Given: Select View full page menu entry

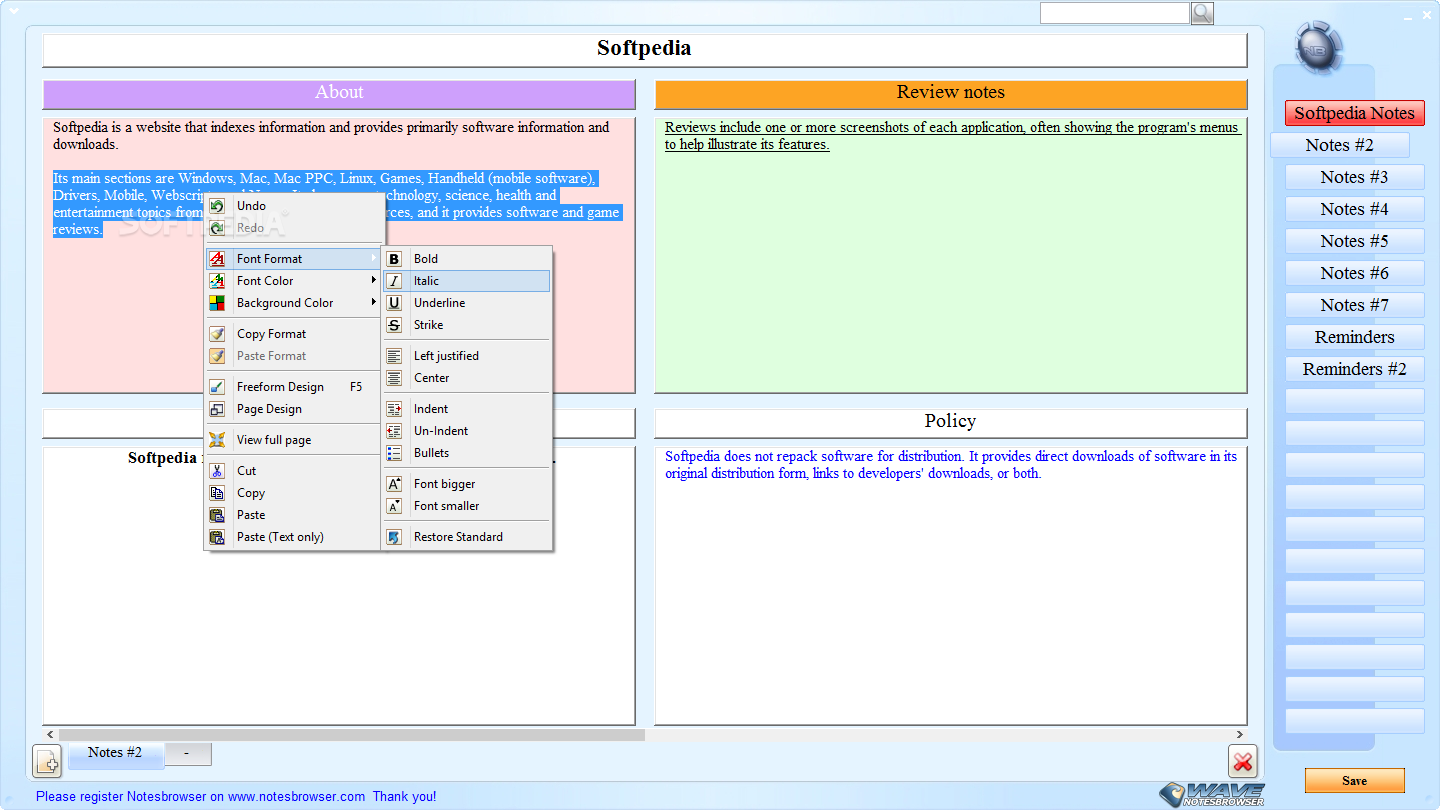Looking at the screenshot, I should [294, 439].
